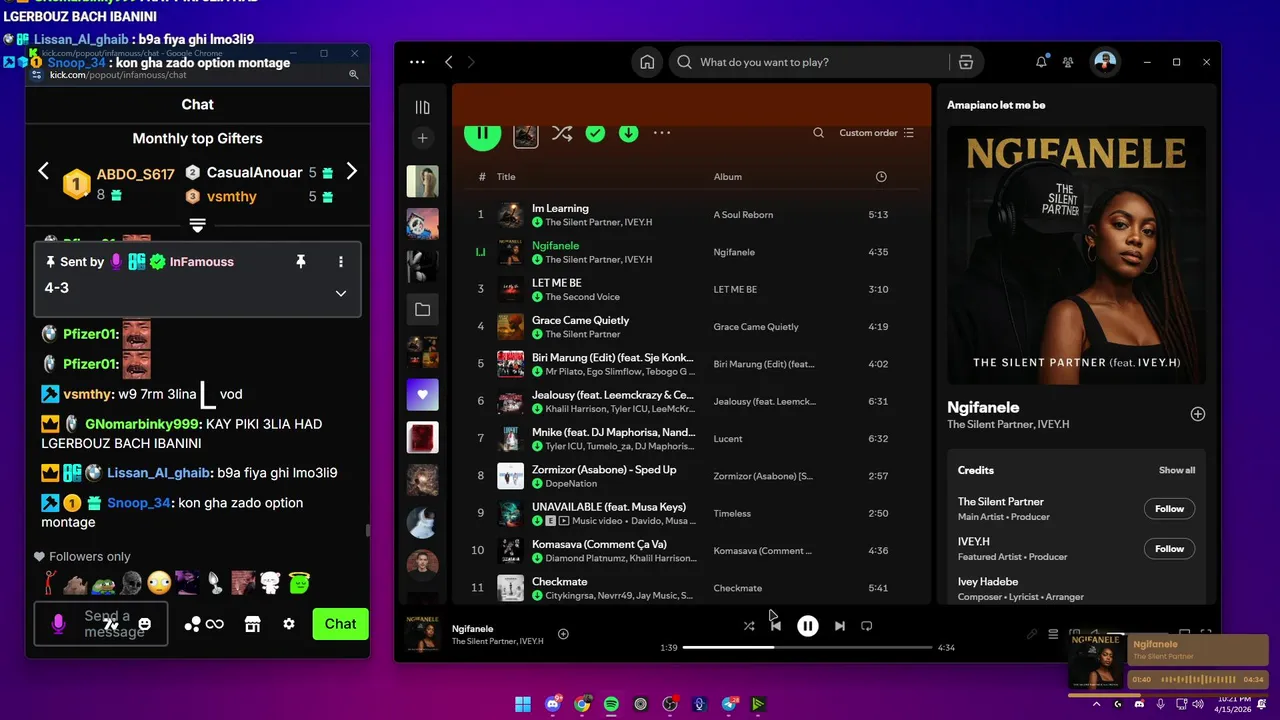Click now-playing cover in player bar

(423, 634)
